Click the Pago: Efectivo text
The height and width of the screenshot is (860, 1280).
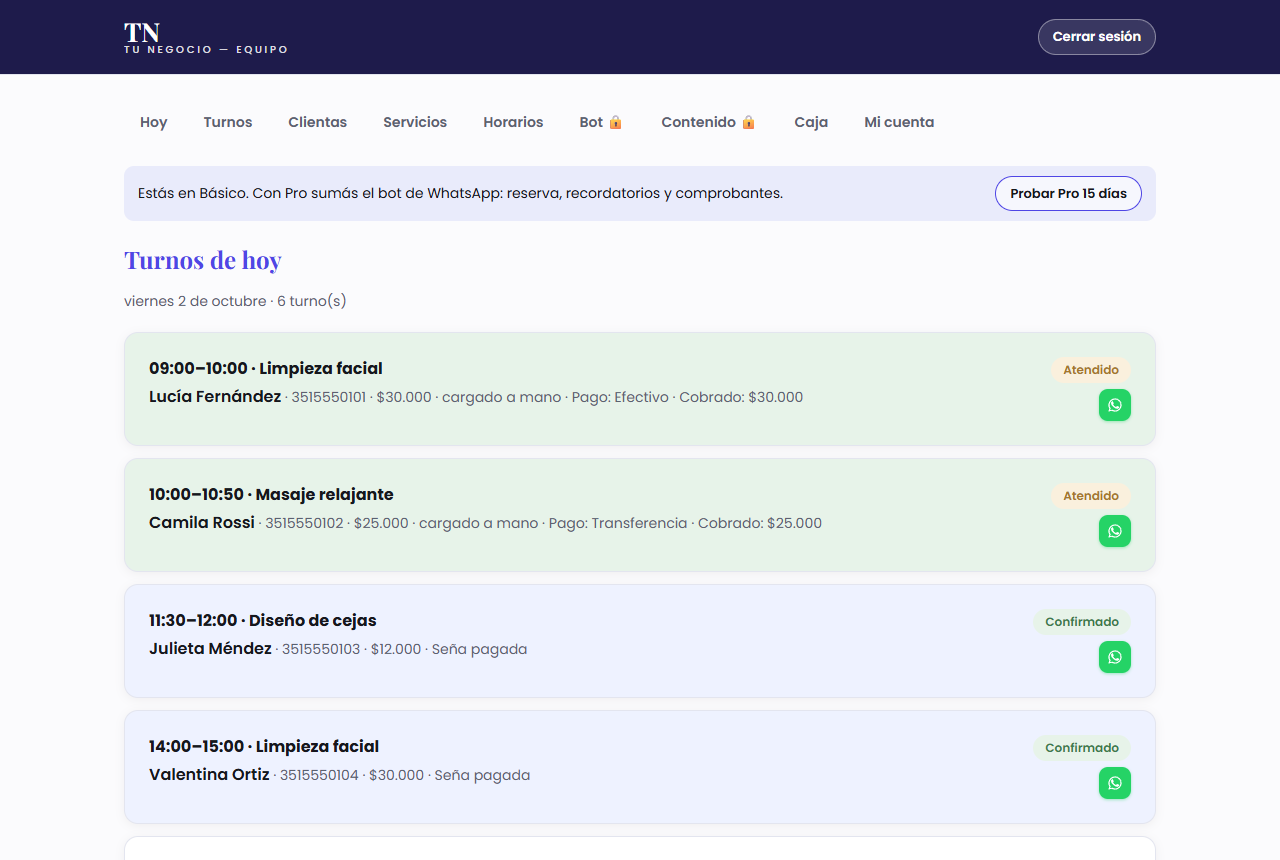click(620, 397)
